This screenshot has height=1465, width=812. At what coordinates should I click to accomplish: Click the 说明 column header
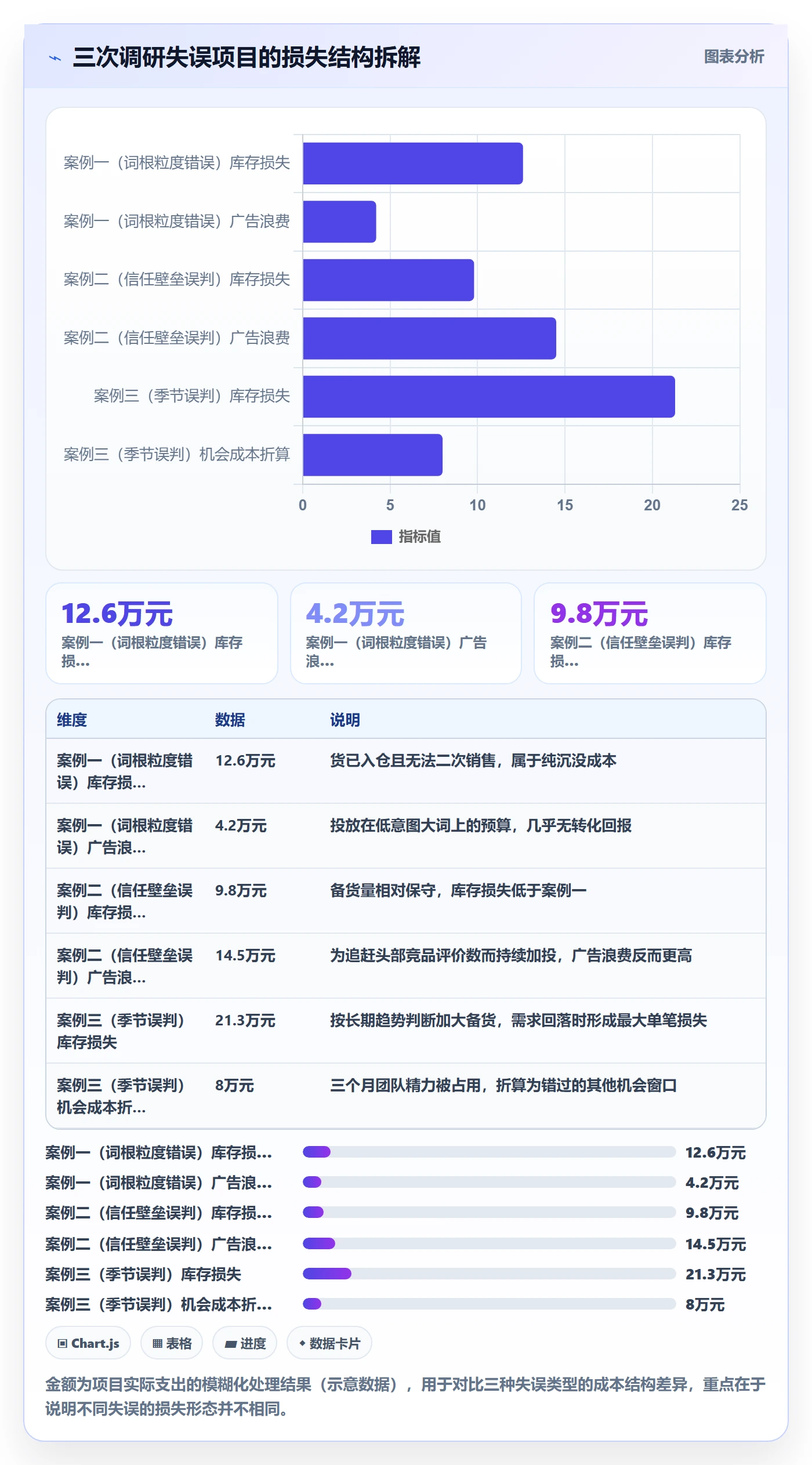345,720
